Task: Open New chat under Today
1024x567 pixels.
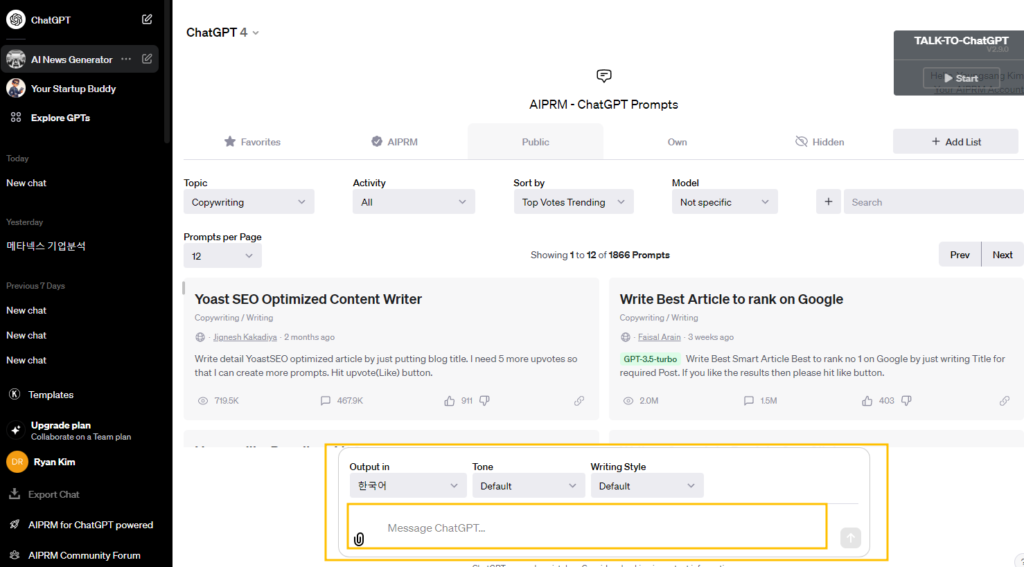Action: coord(26,183)
